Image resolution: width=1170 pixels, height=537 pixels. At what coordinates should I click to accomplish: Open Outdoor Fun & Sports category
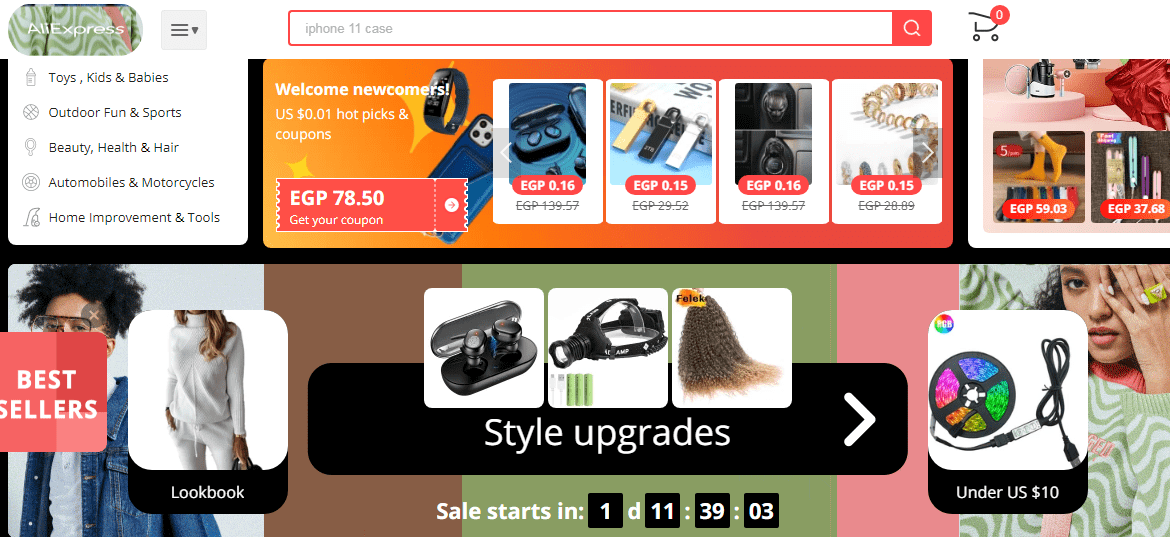coord(115,113)
